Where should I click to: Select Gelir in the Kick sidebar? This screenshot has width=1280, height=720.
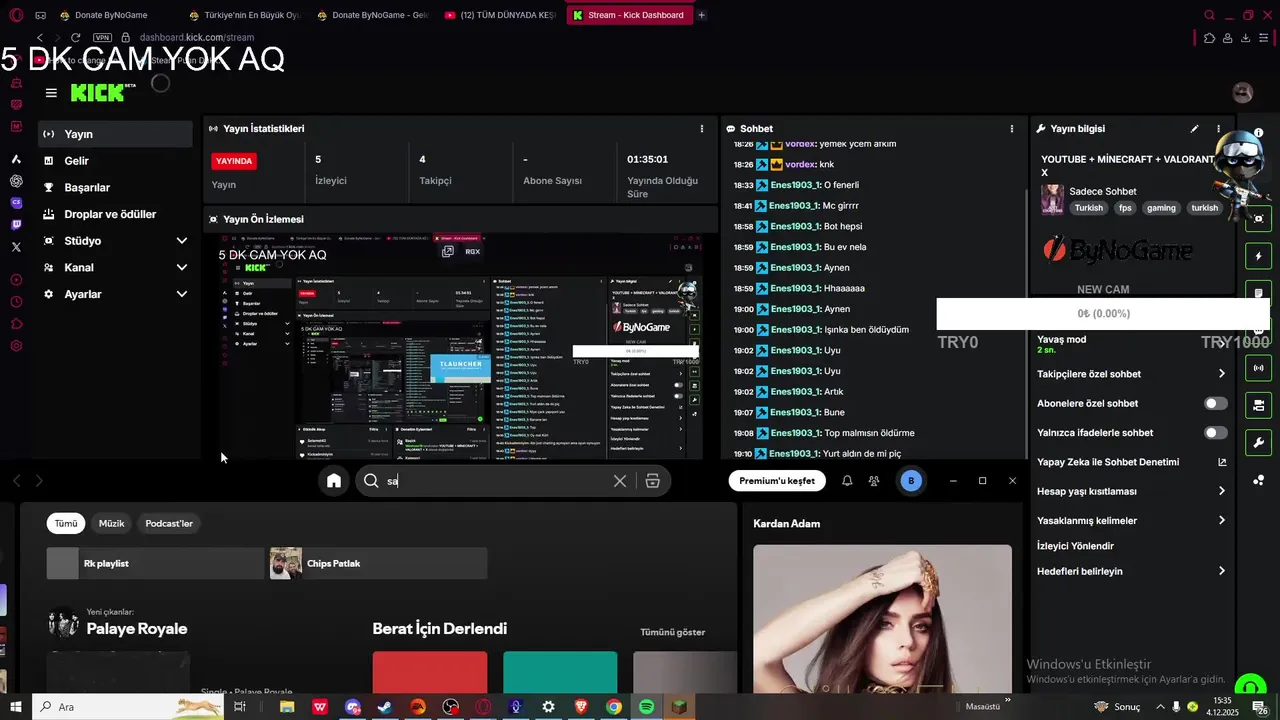click(115, 161)
